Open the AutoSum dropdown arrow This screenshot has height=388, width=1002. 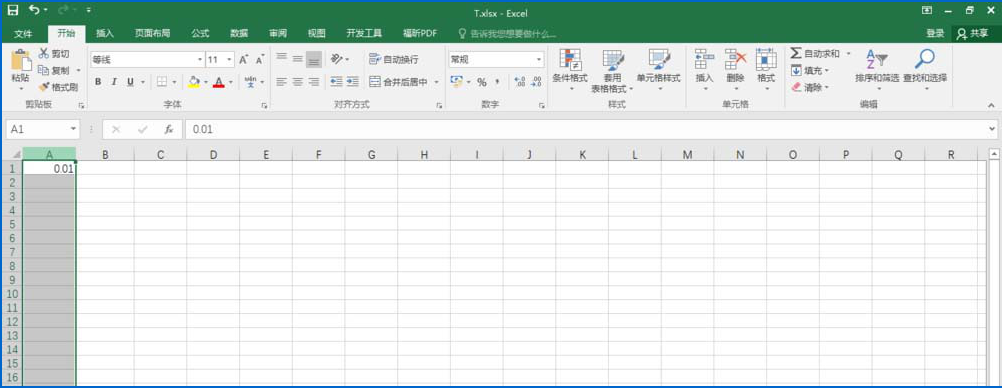tap(849, 54)
